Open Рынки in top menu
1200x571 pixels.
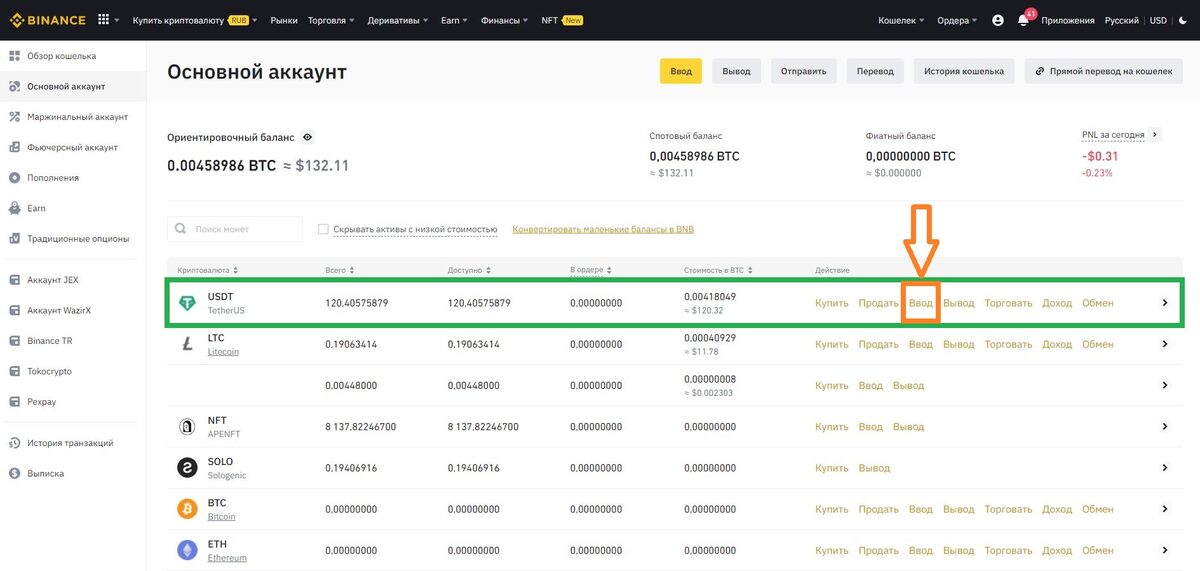(x=284, y=20)
